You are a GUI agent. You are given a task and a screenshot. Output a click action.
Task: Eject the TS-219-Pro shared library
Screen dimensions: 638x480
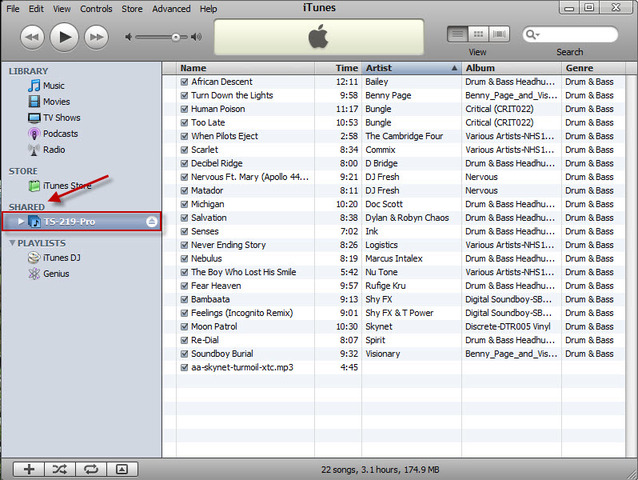(152, 222)
